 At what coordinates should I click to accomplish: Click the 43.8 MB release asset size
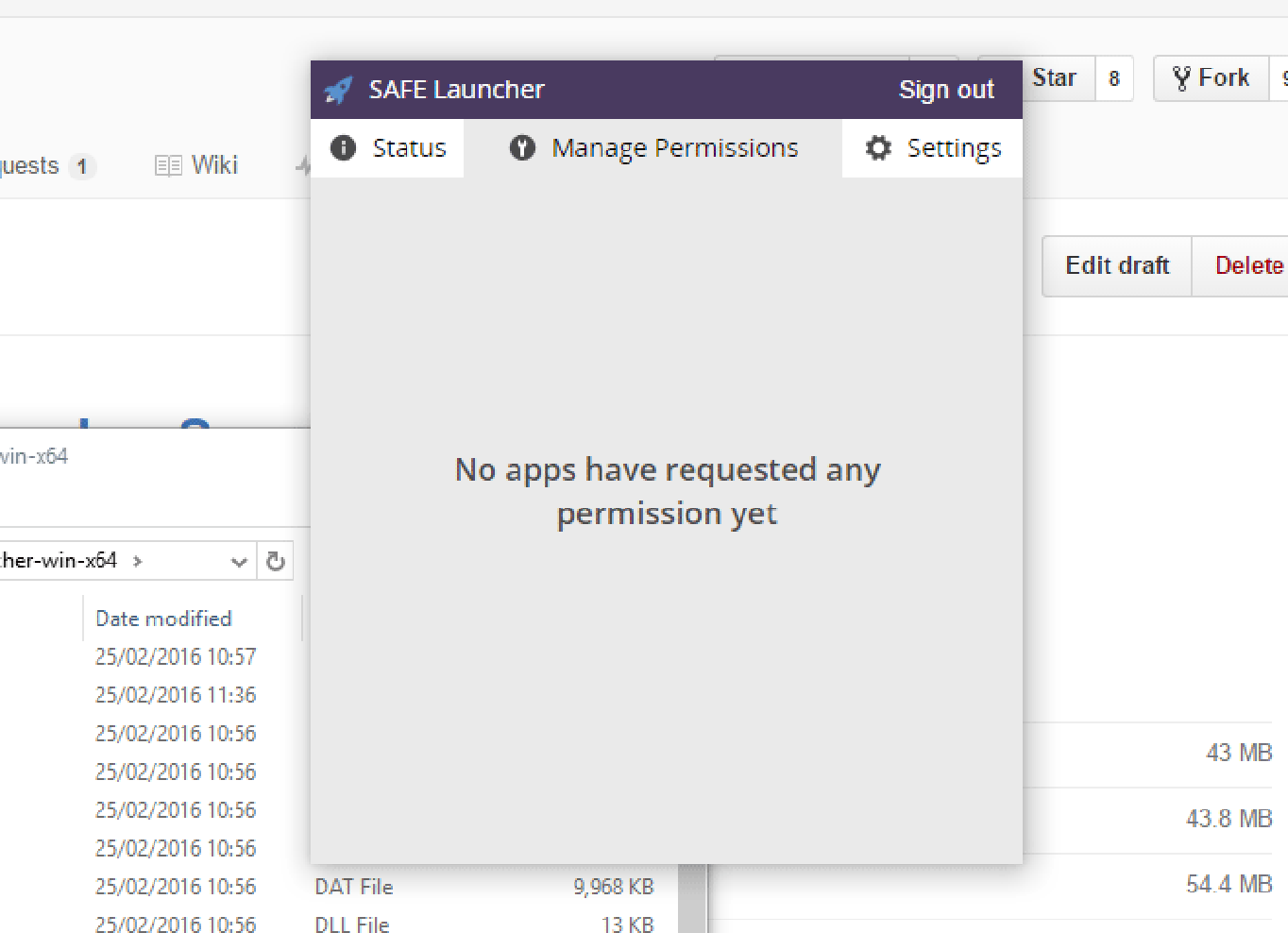(1229, 819)
